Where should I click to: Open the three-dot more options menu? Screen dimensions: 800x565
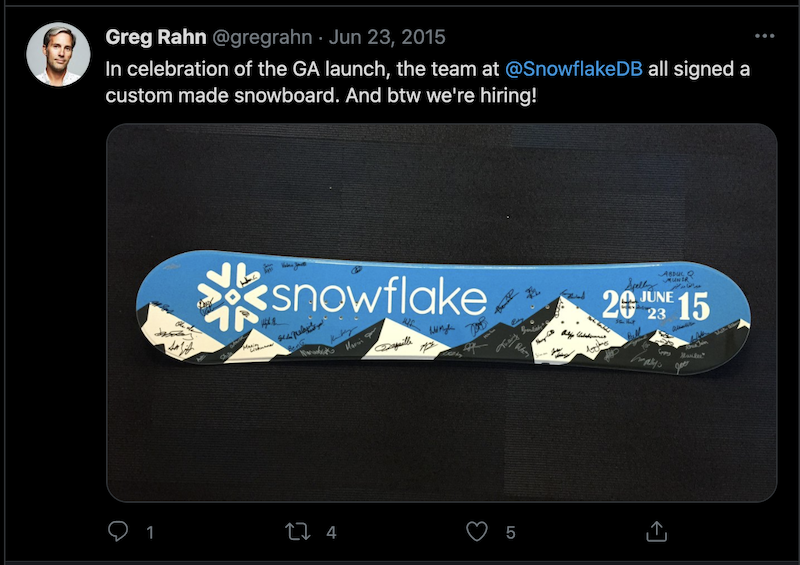tap(764, 36)
